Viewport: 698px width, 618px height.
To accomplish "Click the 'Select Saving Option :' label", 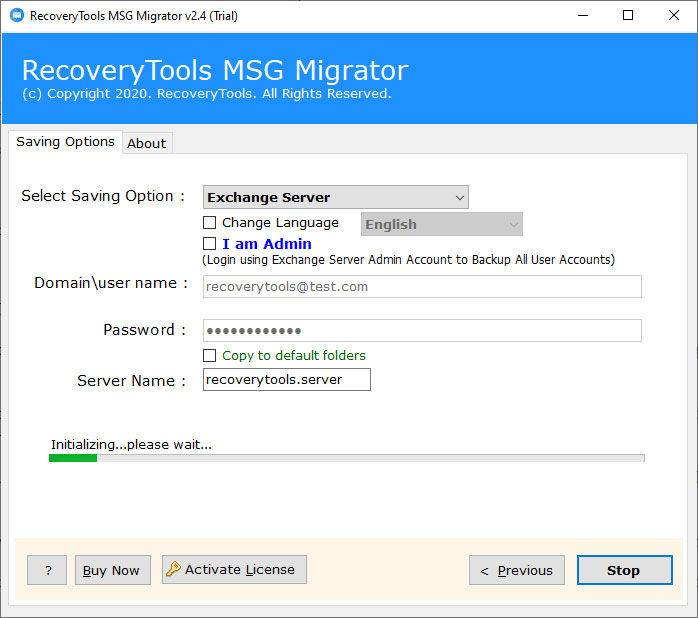I will point(103,196).
